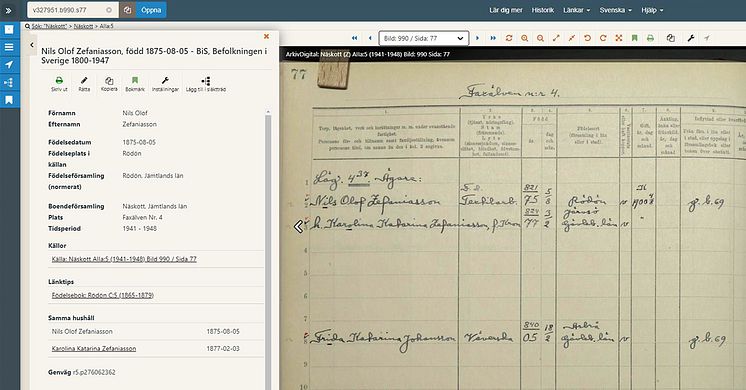The width and height of the screenshot is (746, 390).
Task: Open Födelsebok Rödön C:5 link
Action: (103, 295)
